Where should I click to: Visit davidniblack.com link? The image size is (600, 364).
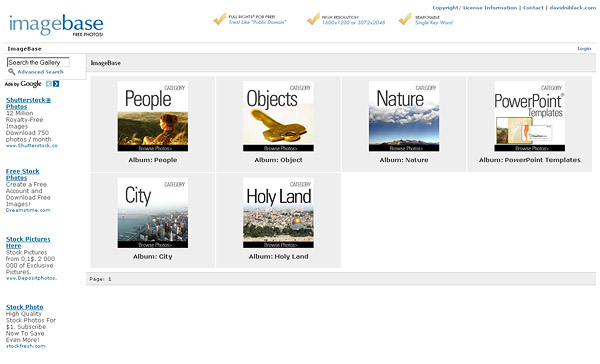[573, 8]
